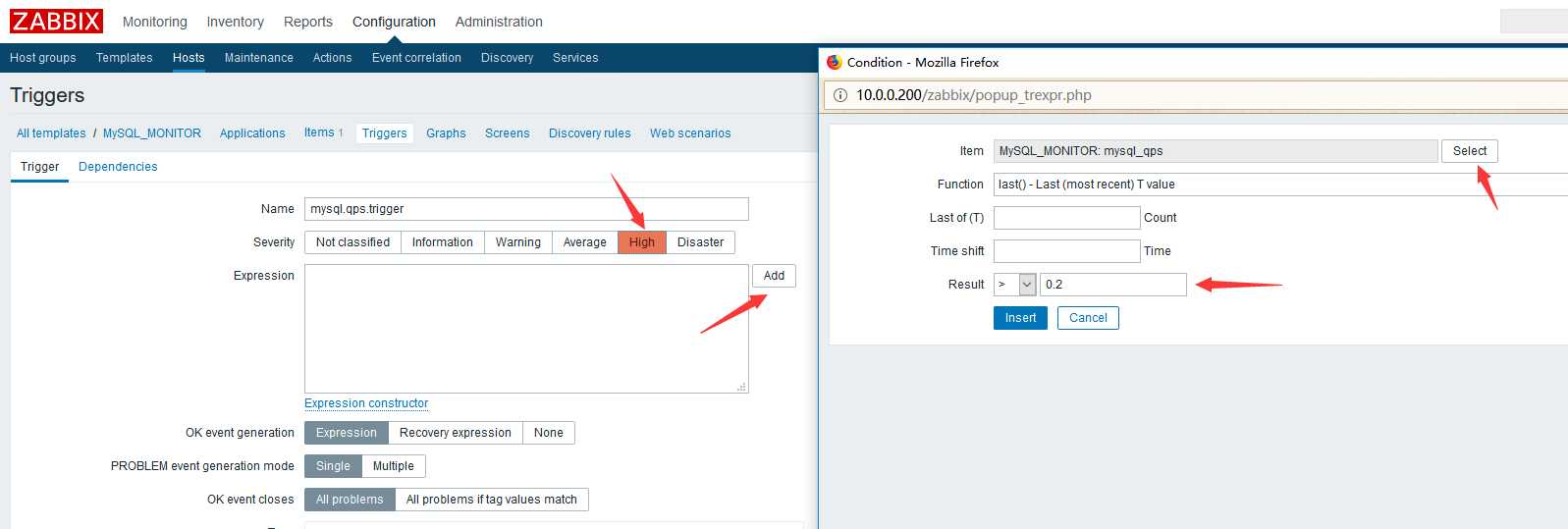1568x529 pixels.
Task: Select Multiple problem event generation mode
Action: point(393,466)
